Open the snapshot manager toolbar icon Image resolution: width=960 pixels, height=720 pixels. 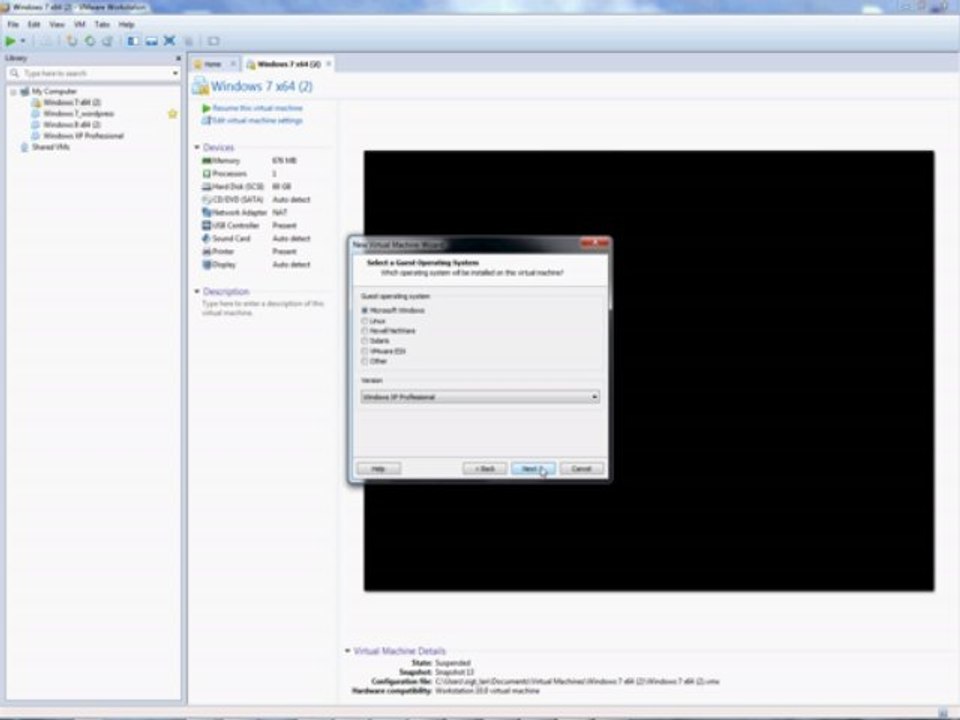pos(108,41)
